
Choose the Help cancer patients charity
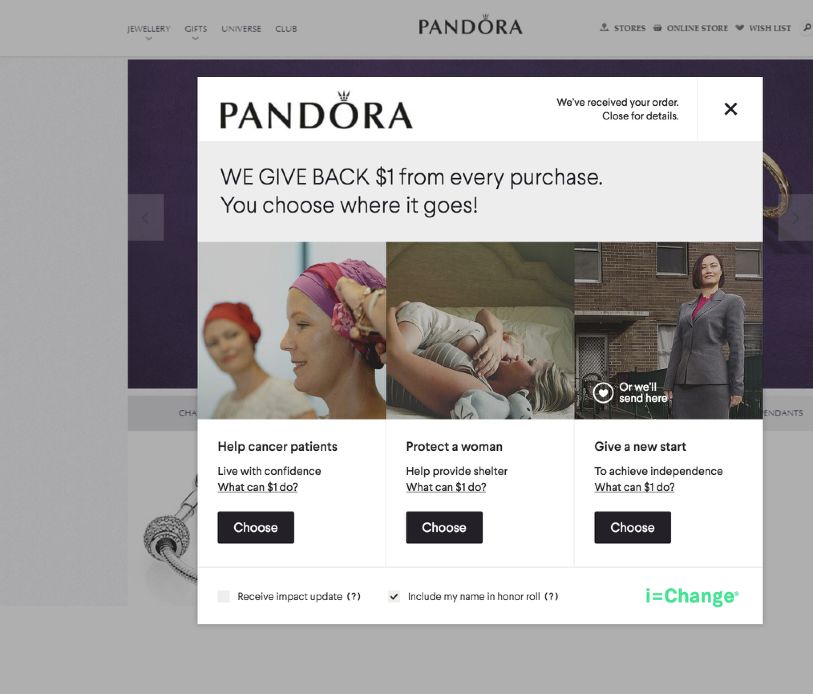[x=256, y=528]
